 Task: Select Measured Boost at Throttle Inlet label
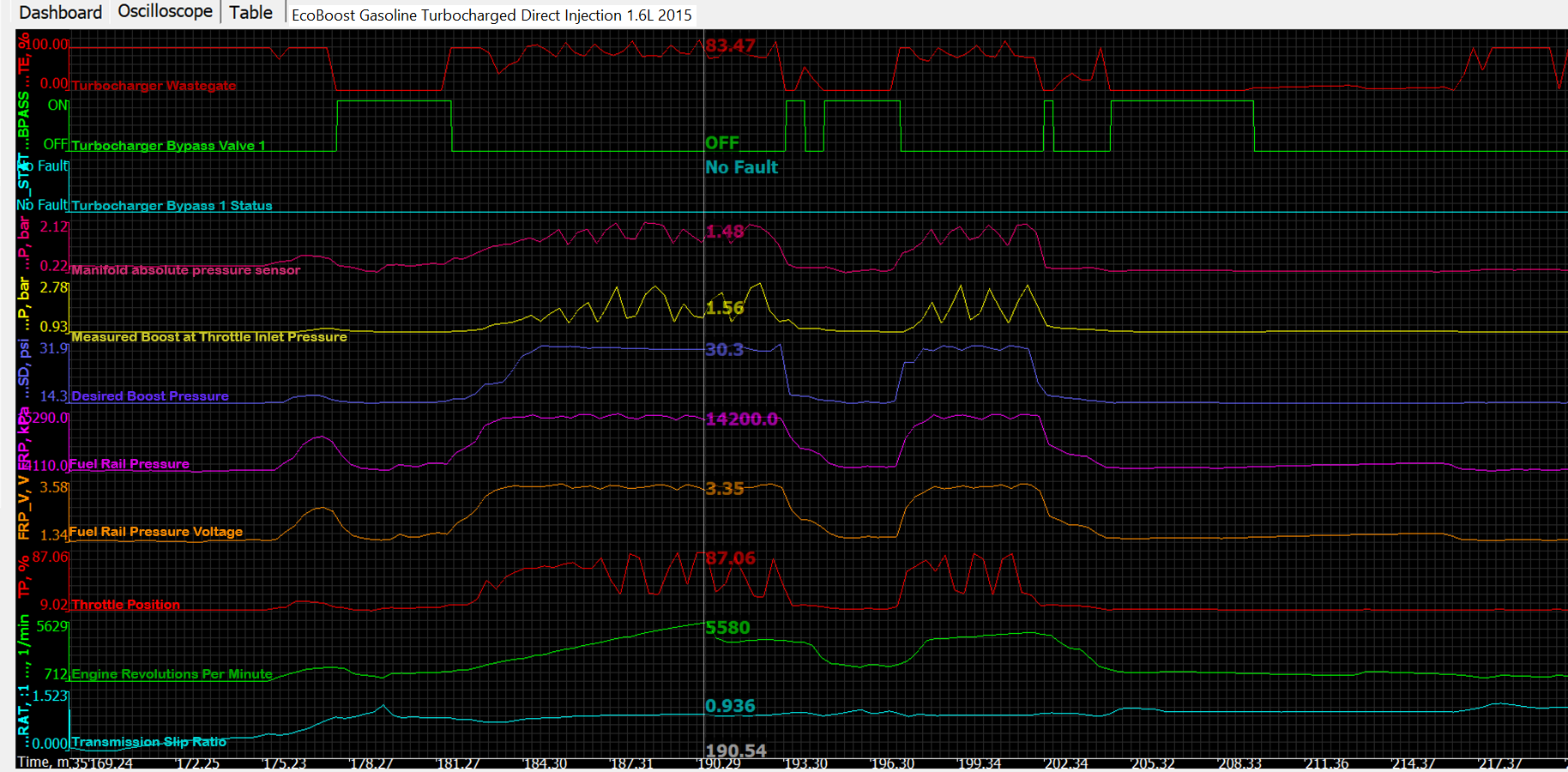tap(209, 337)
